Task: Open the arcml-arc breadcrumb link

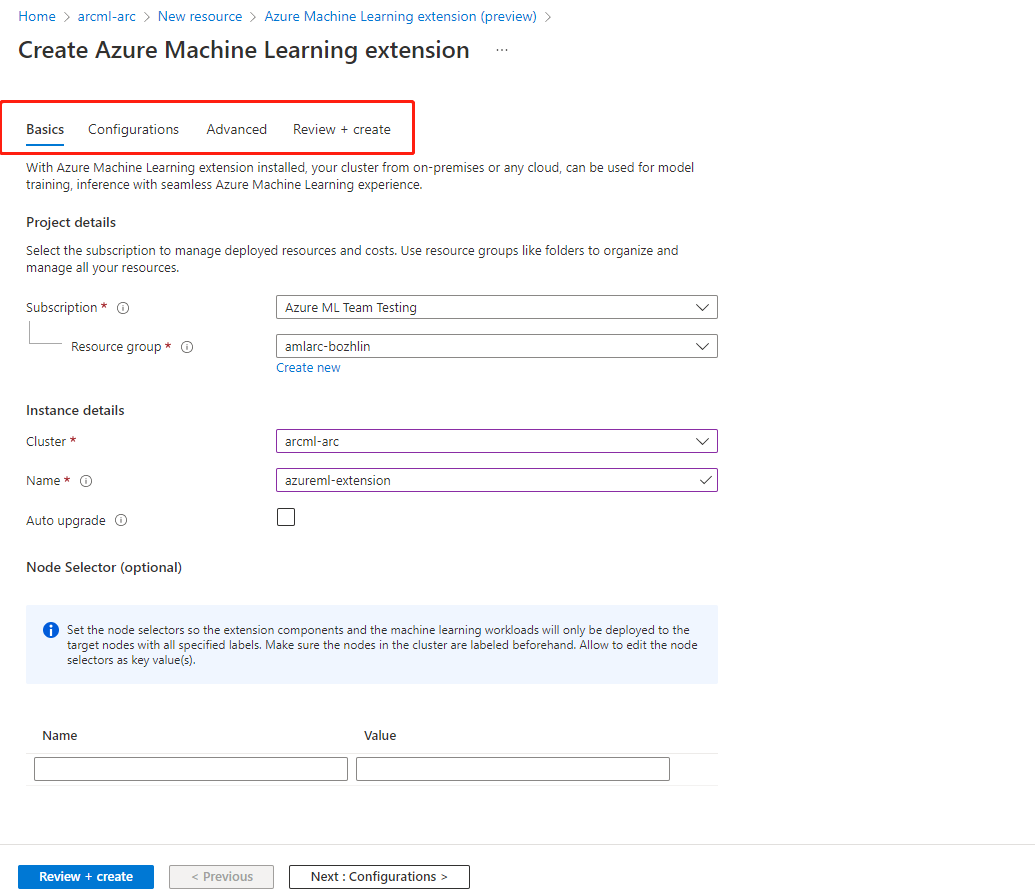Action: point(106,16)
